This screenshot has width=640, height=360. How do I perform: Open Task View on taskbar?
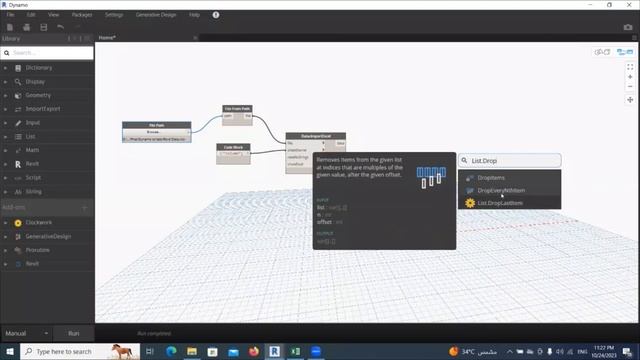(149, 351)
